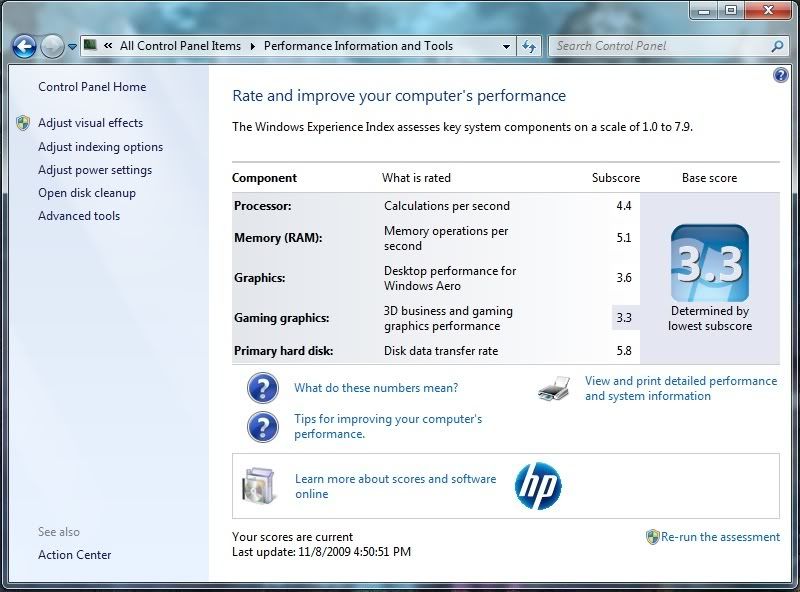Viewport: 800px width, 592px height.
Task: Click the software box icon near Learn more
Action: 259,486
